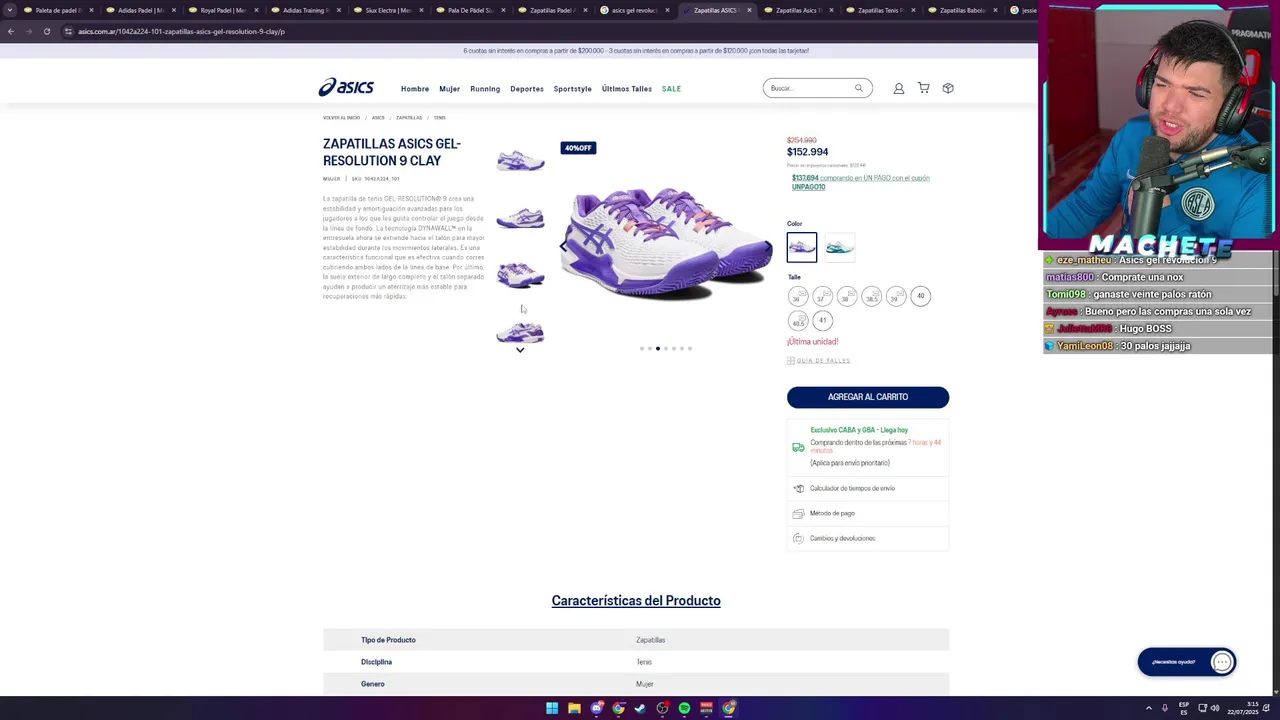Screen dimensions: 1280x720
Task: Select size 38
Action: click(847, 296)
